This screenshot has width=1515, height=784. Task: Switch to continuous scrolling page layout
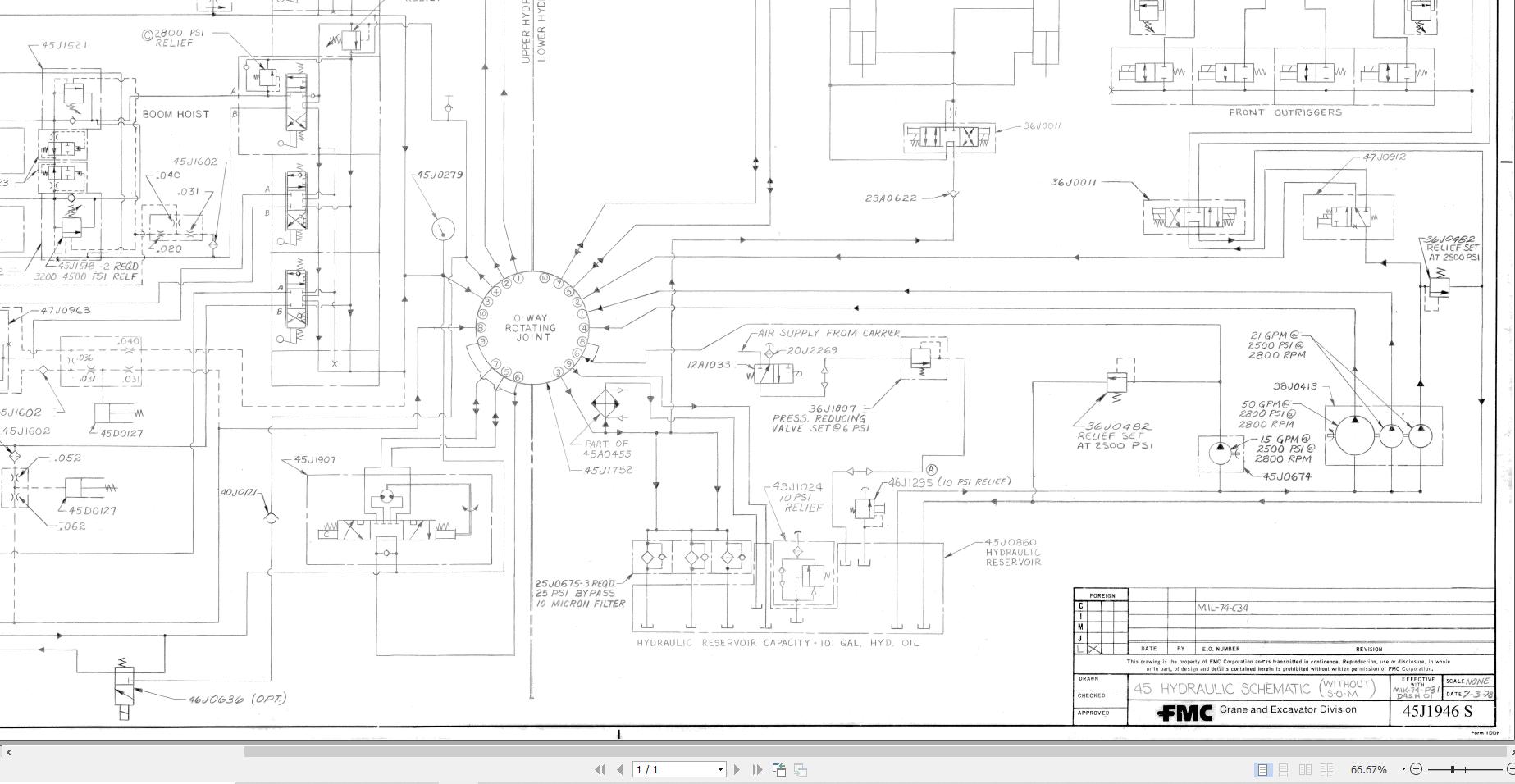[1284, 769]
